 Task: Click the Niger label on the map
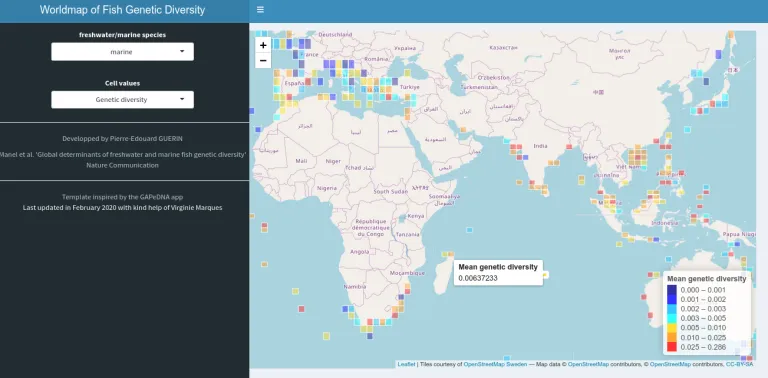pyautogui.click(x=333, y=161)
